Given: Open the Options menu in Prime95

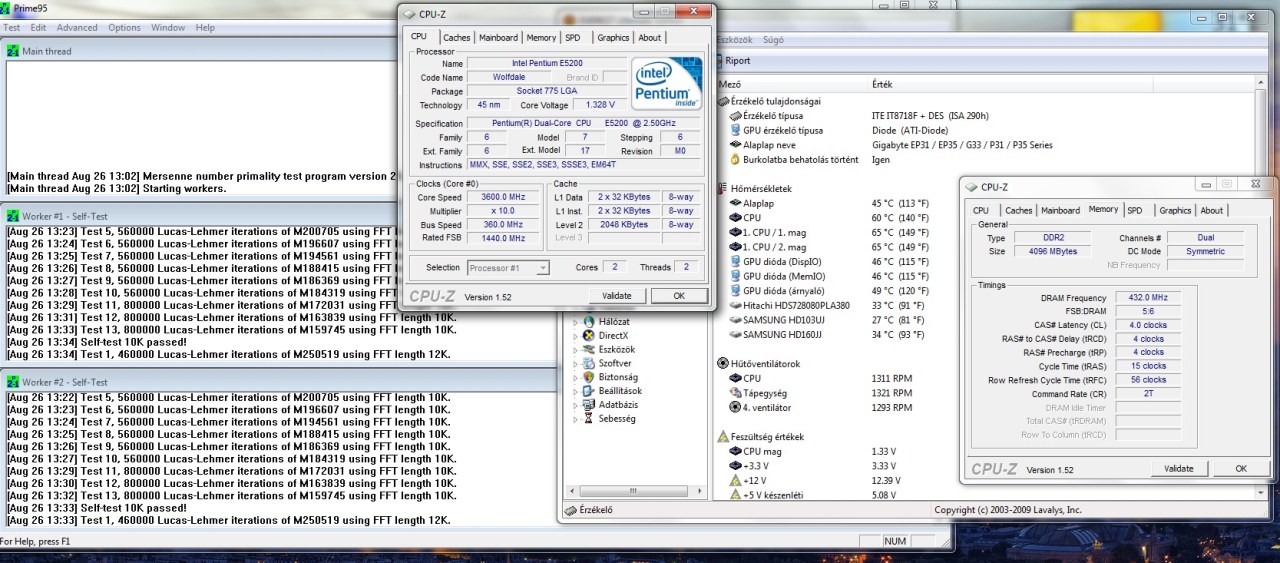Looking at the screenshot, I should click(x=124, y=28).
